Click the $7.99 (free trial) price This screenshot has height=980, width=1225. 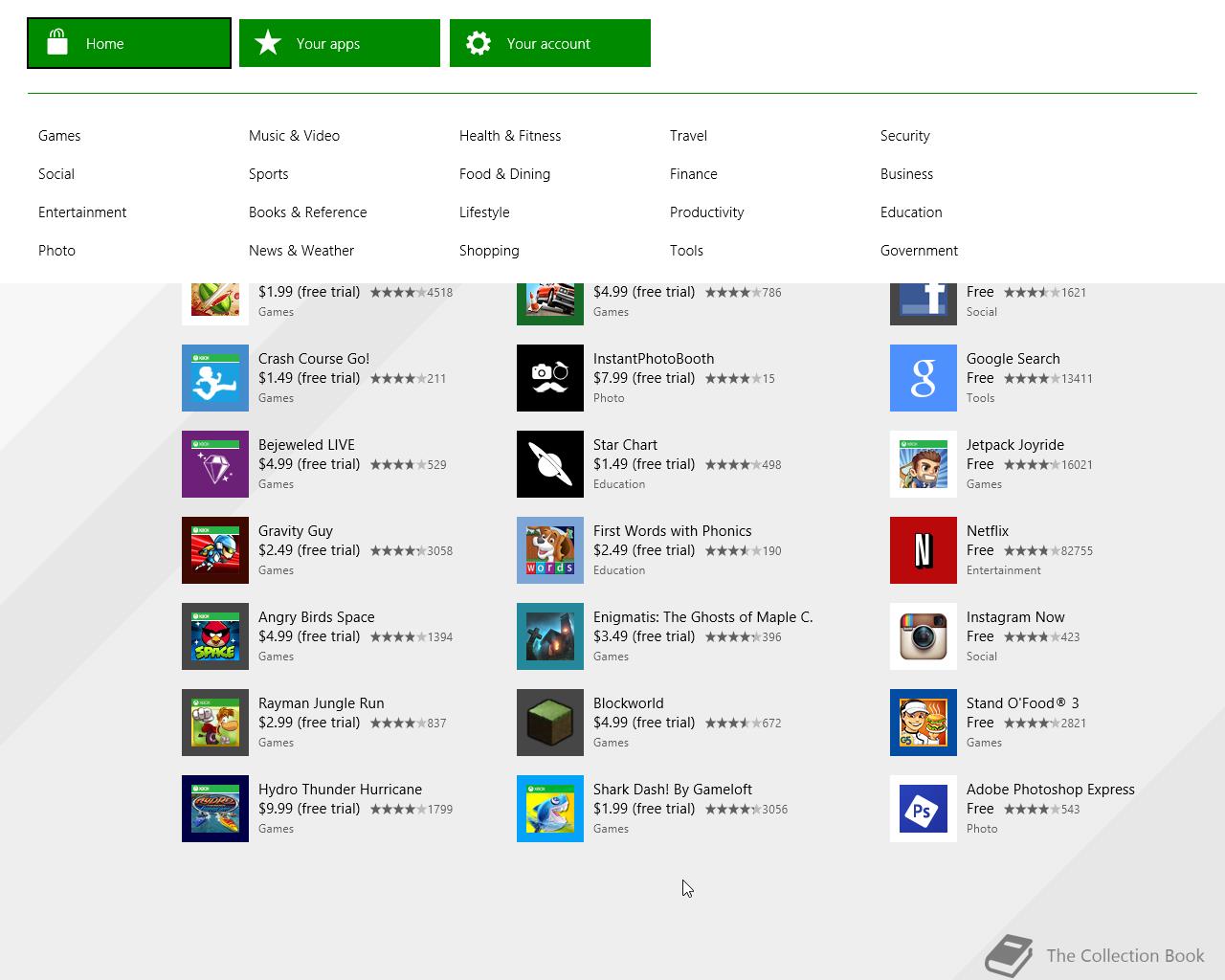tap(644, 378)
